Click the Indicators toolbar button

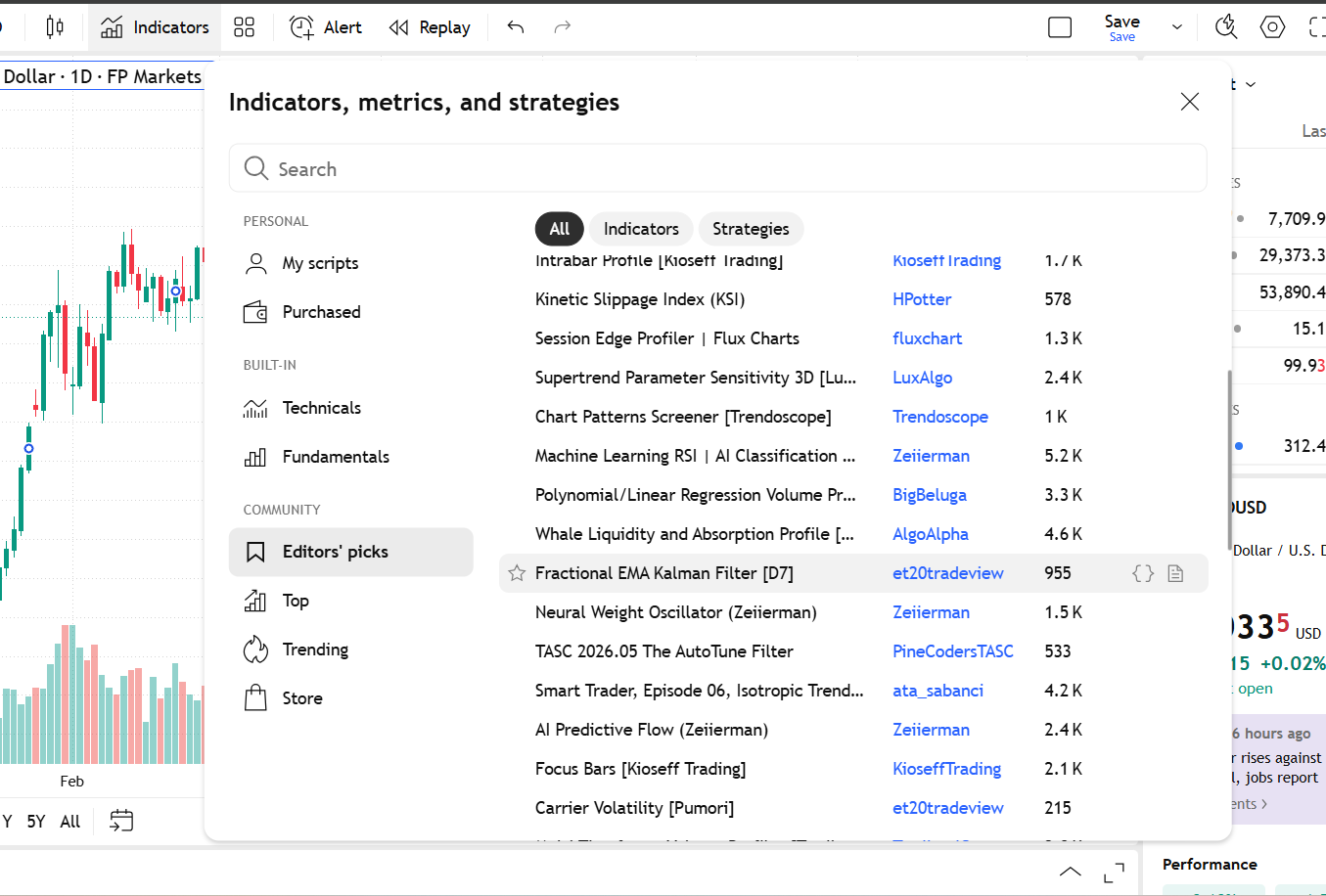coord(155,27)
